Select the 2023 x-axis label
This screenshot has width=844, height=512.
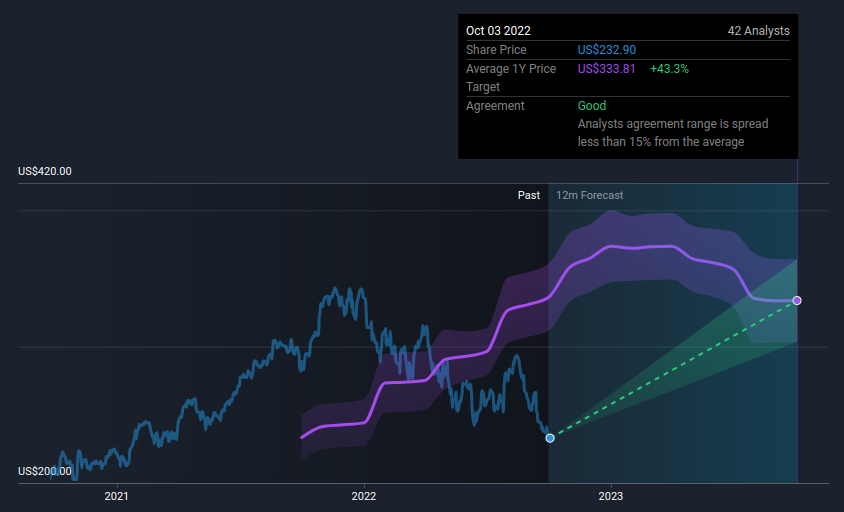coord(611,496)
